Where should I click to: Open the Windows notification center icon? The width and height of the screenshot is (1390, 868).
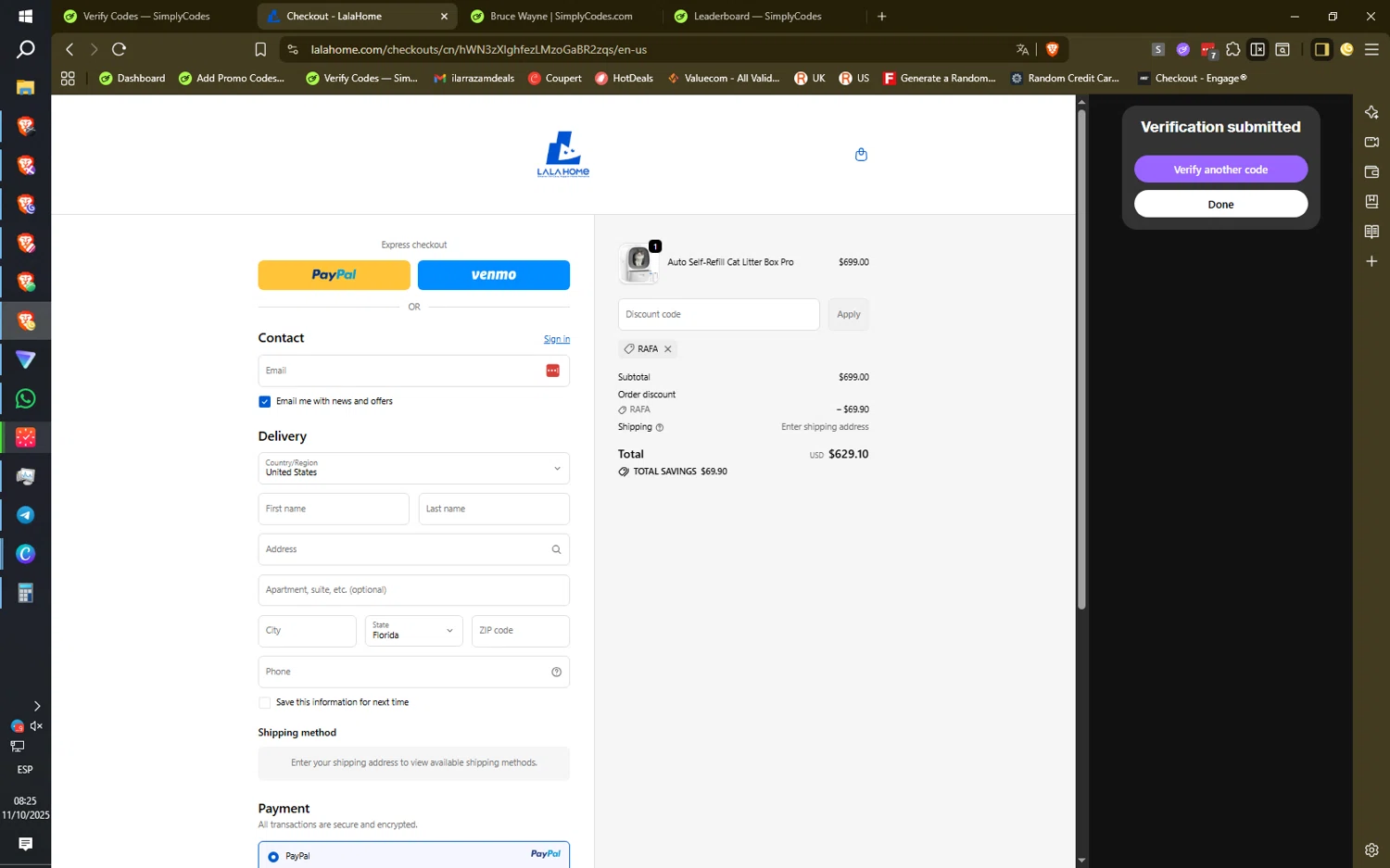[26, 843]
